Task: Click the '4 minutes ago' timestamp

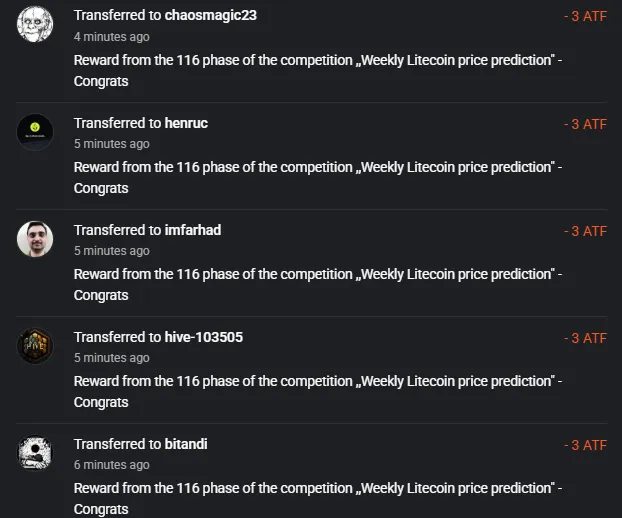Action: [x=111, y=37]
